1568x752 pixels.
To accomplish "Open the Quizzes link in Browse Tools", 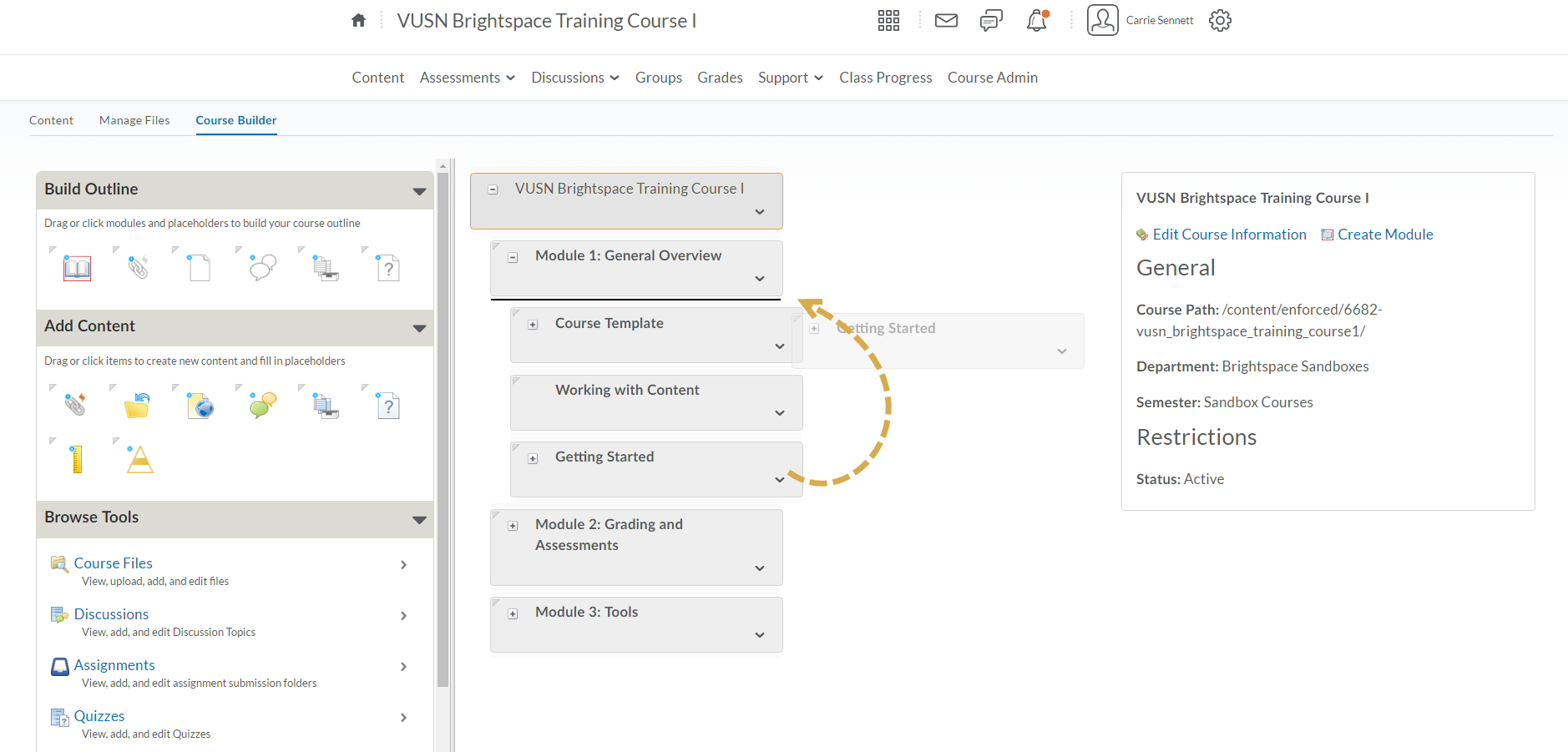I will (x=99, y=716).
